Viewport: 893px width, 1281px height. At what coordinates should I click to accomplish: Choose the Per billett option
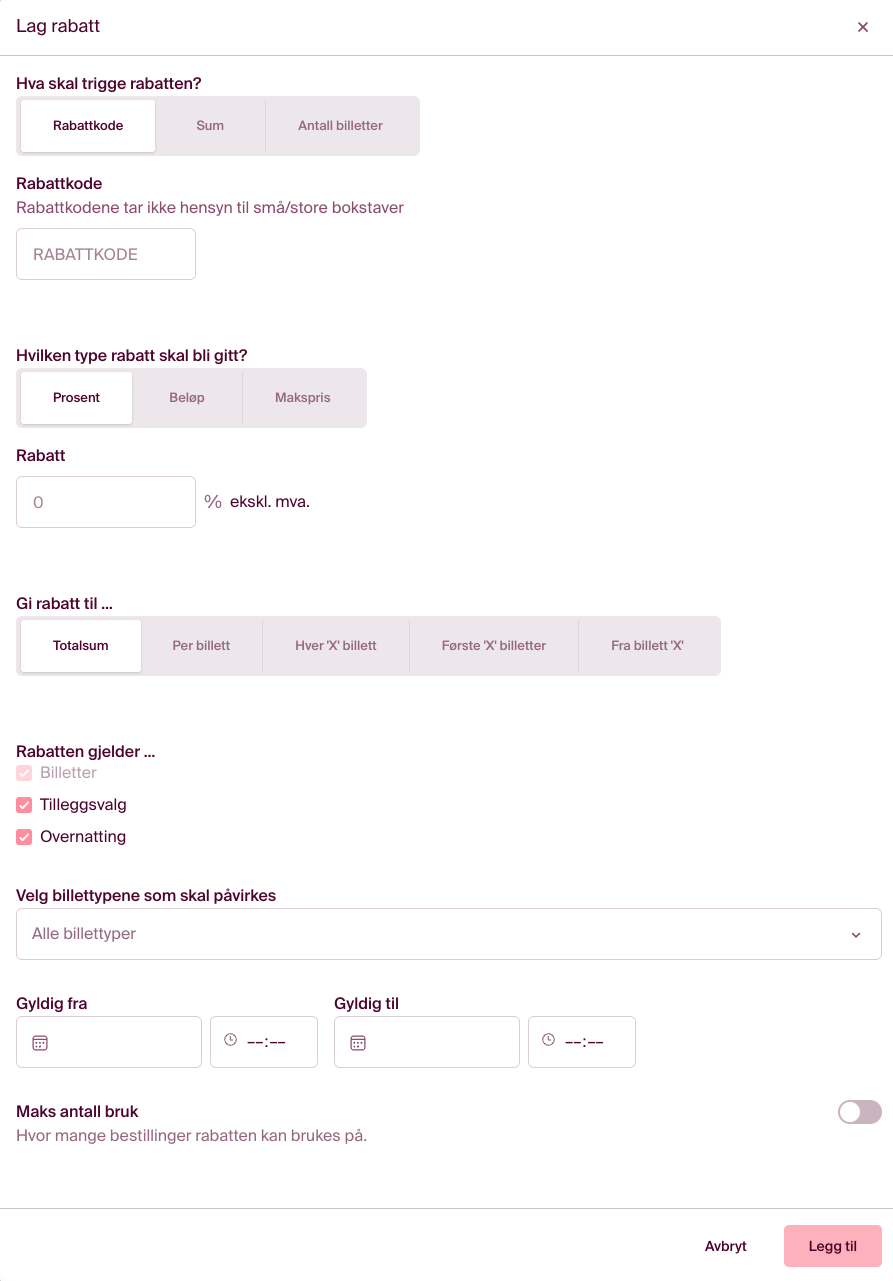(x=201, y=646)
